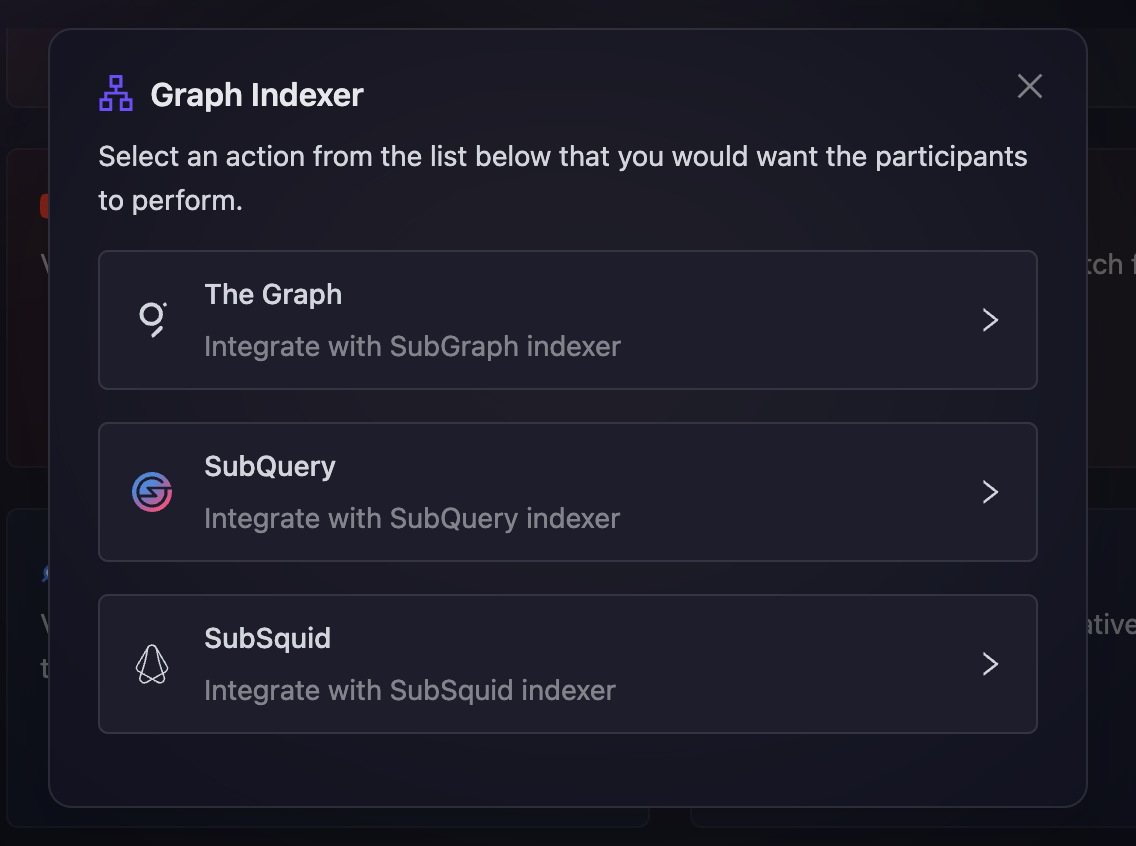Image resolution: width=1136 pixels, height=846 pixels.
Task: Click the participant instruction text
Action: 562,177
